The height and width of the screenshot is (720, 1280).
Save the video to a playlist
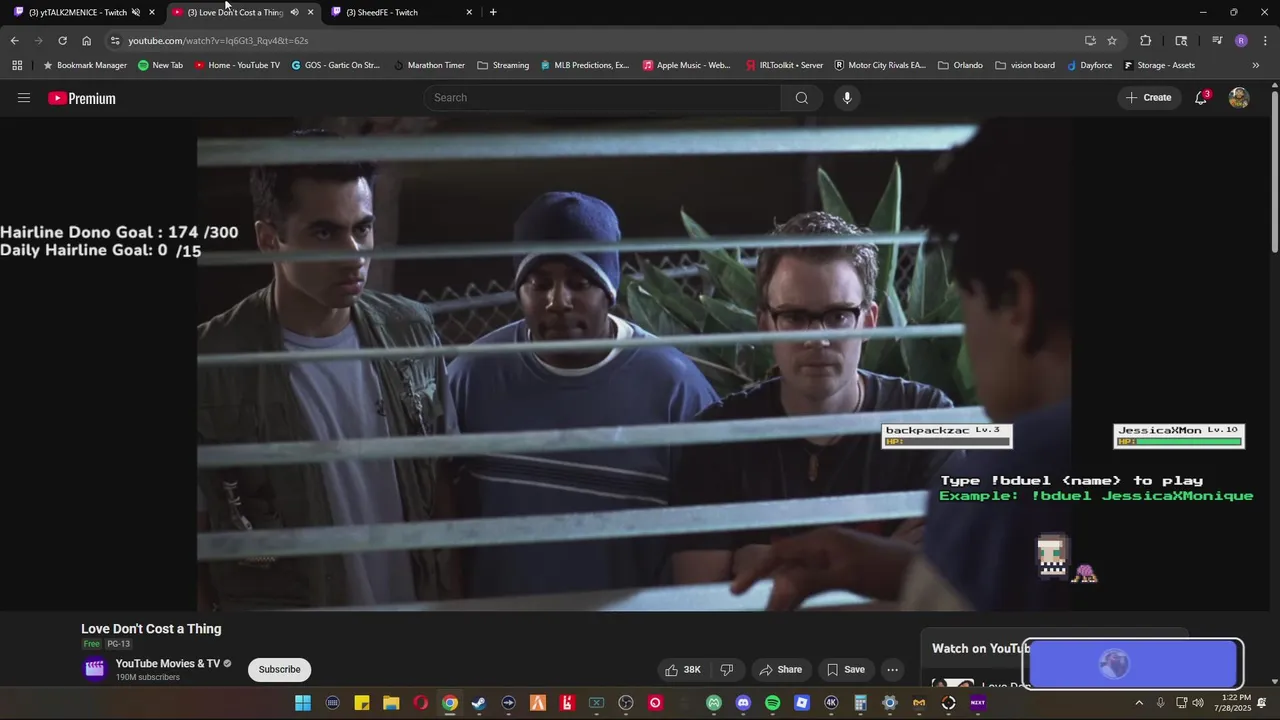click(x=845, y=670)
